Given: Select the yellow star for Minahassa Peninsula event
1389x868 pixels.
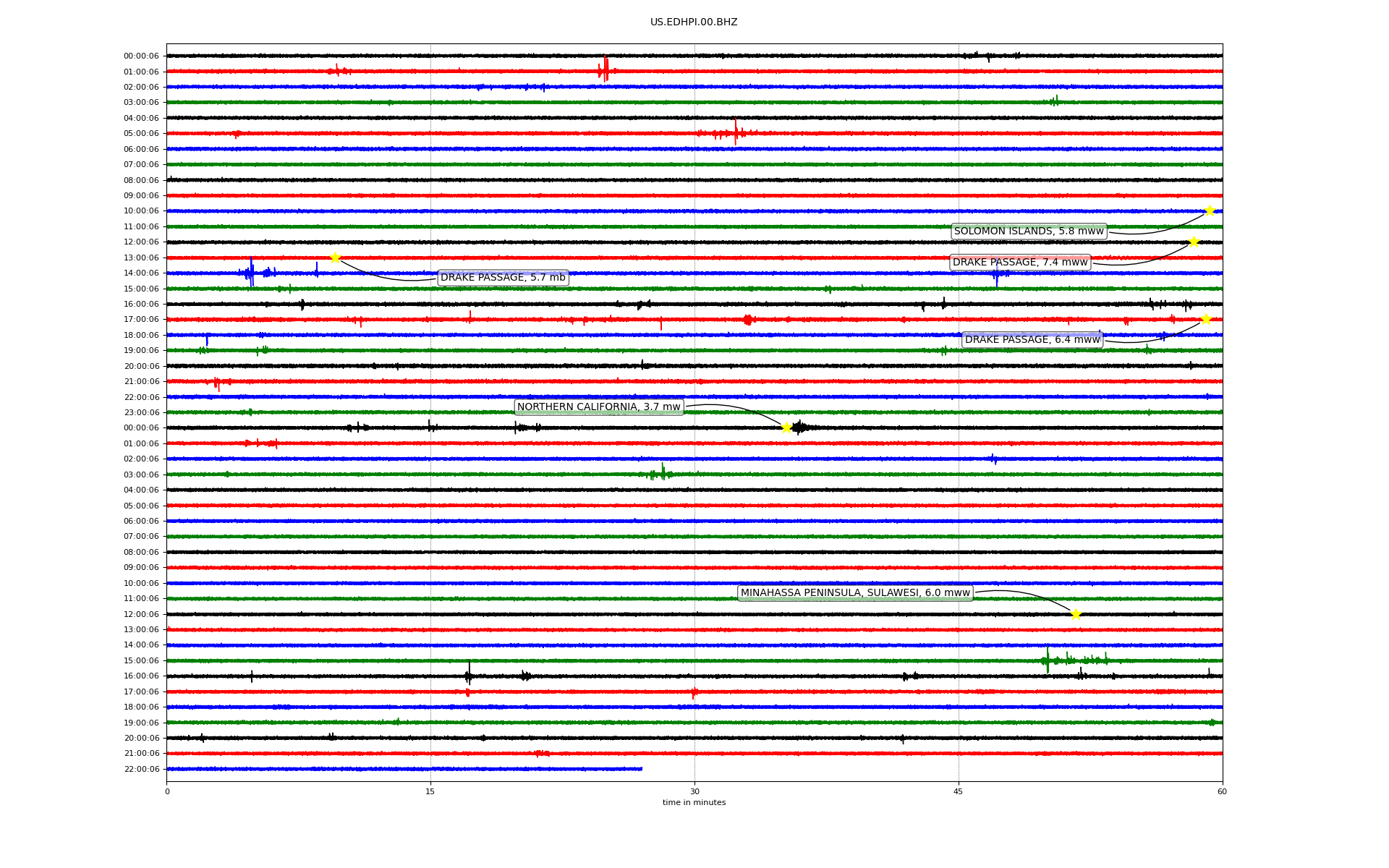Looking at the screenshot, I should click(1076, 614).
